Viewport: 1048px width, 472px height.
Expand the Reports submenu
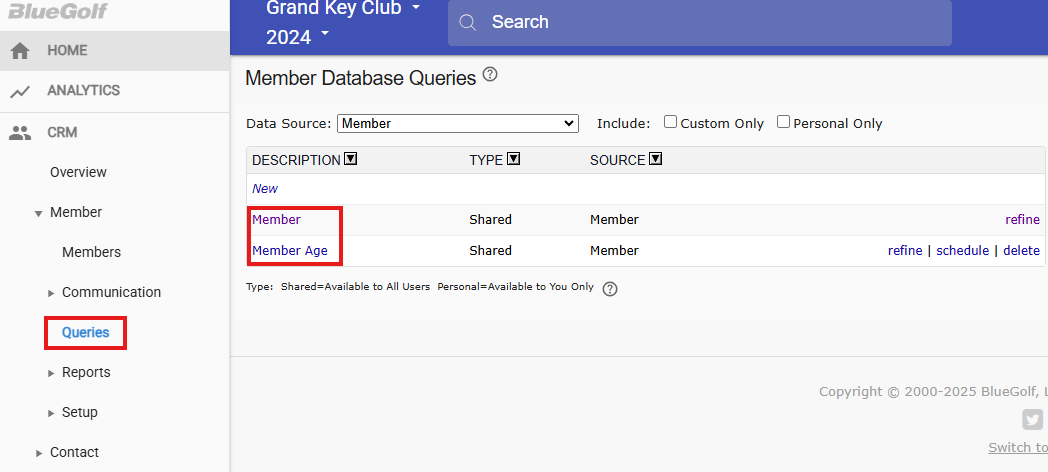[51, 373]
